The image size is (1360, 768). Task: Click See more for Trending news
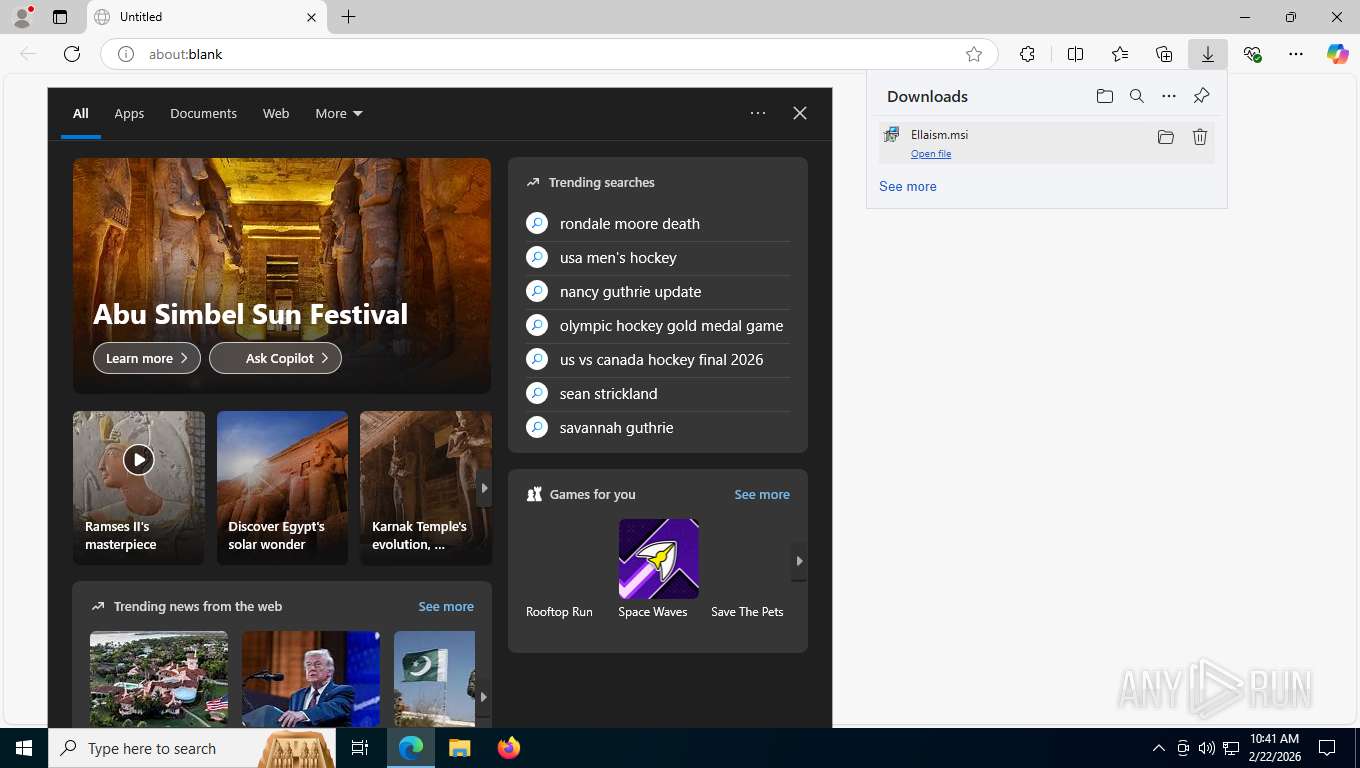[446, 606]
